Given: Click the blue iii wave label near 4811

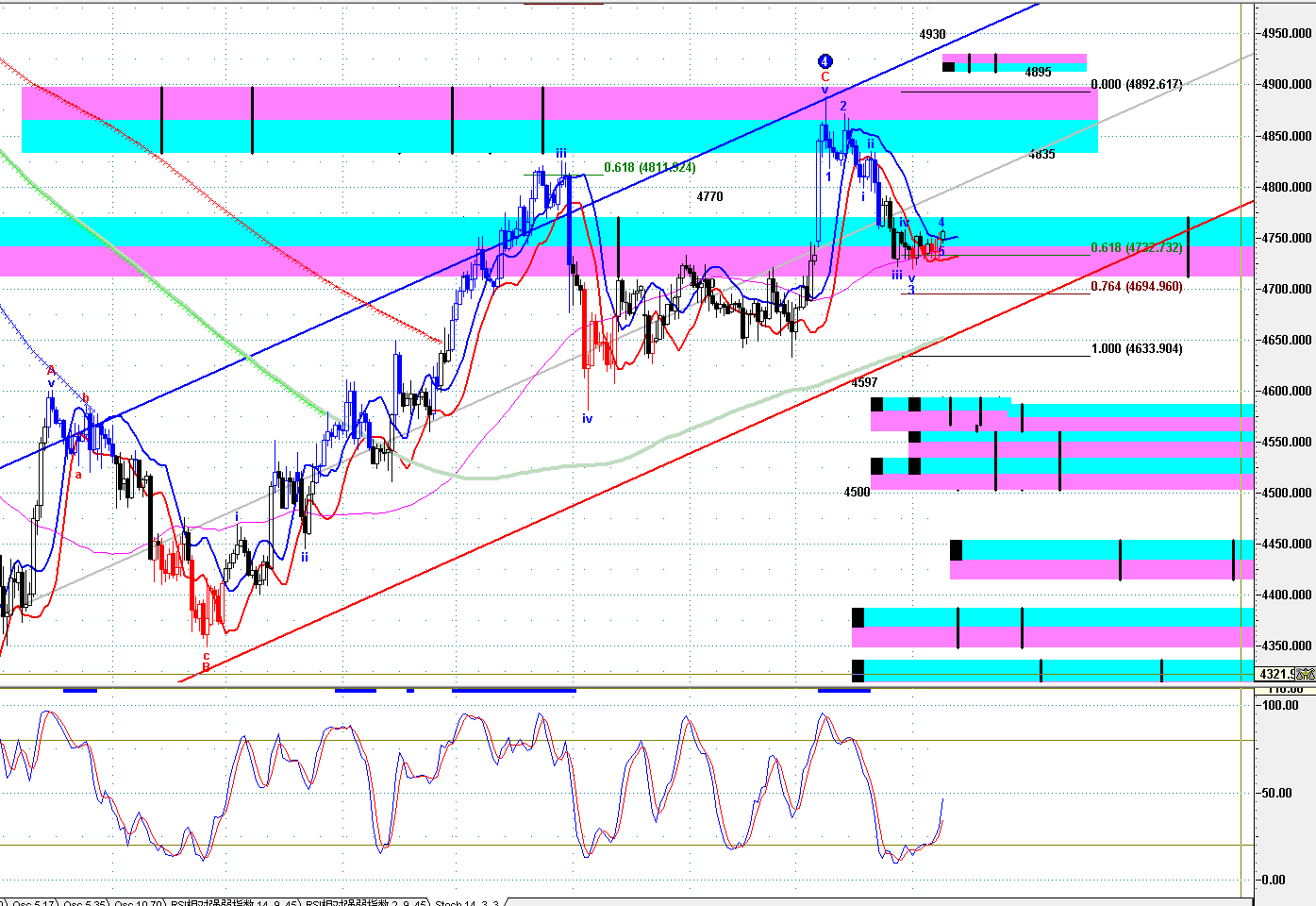Looking at the screenshot, I should pyautogui.click(x=561, y=153).
